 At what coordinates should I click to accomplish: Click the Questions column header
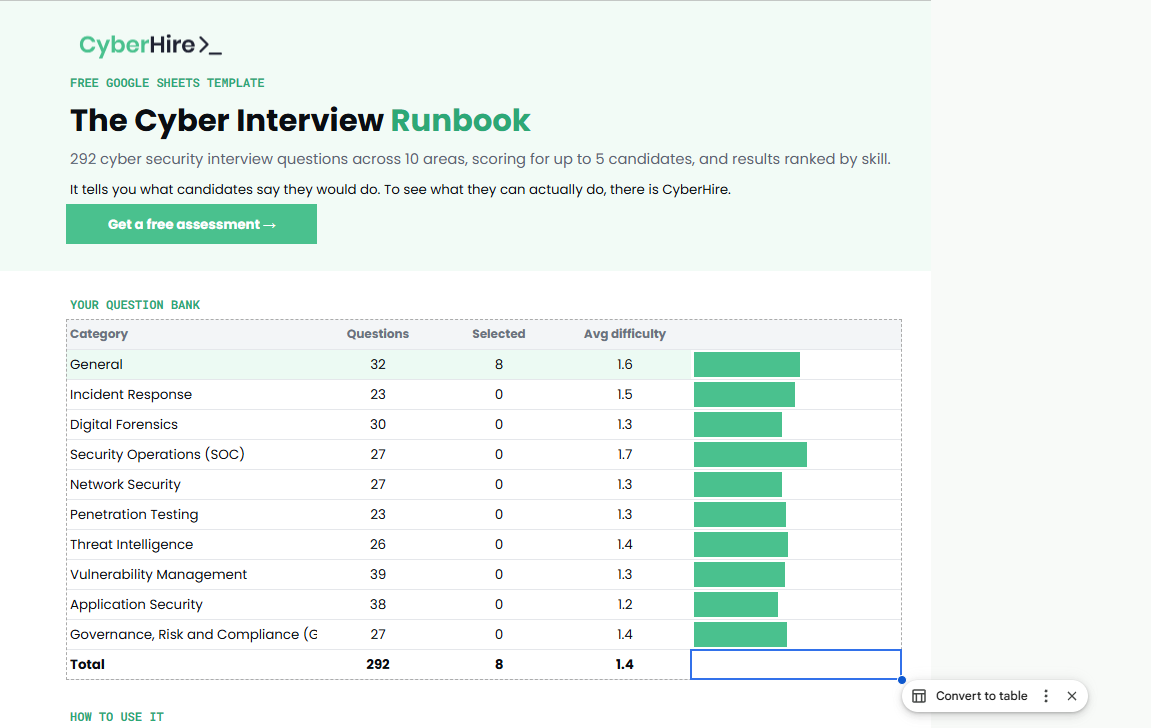(x=377, y=334)
